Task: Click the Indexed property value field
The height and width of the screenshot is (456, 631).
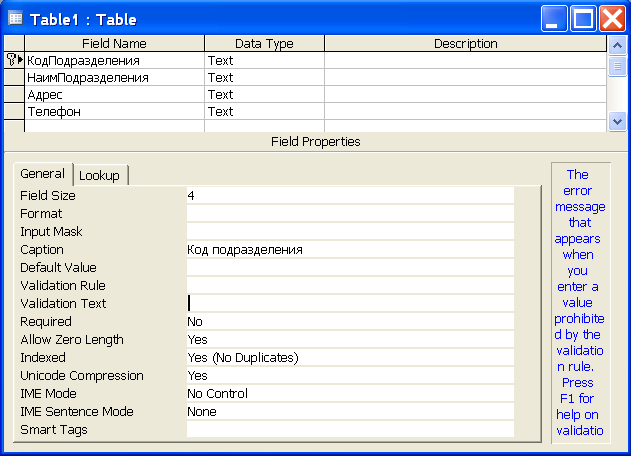Action: [x=349, y=358]
